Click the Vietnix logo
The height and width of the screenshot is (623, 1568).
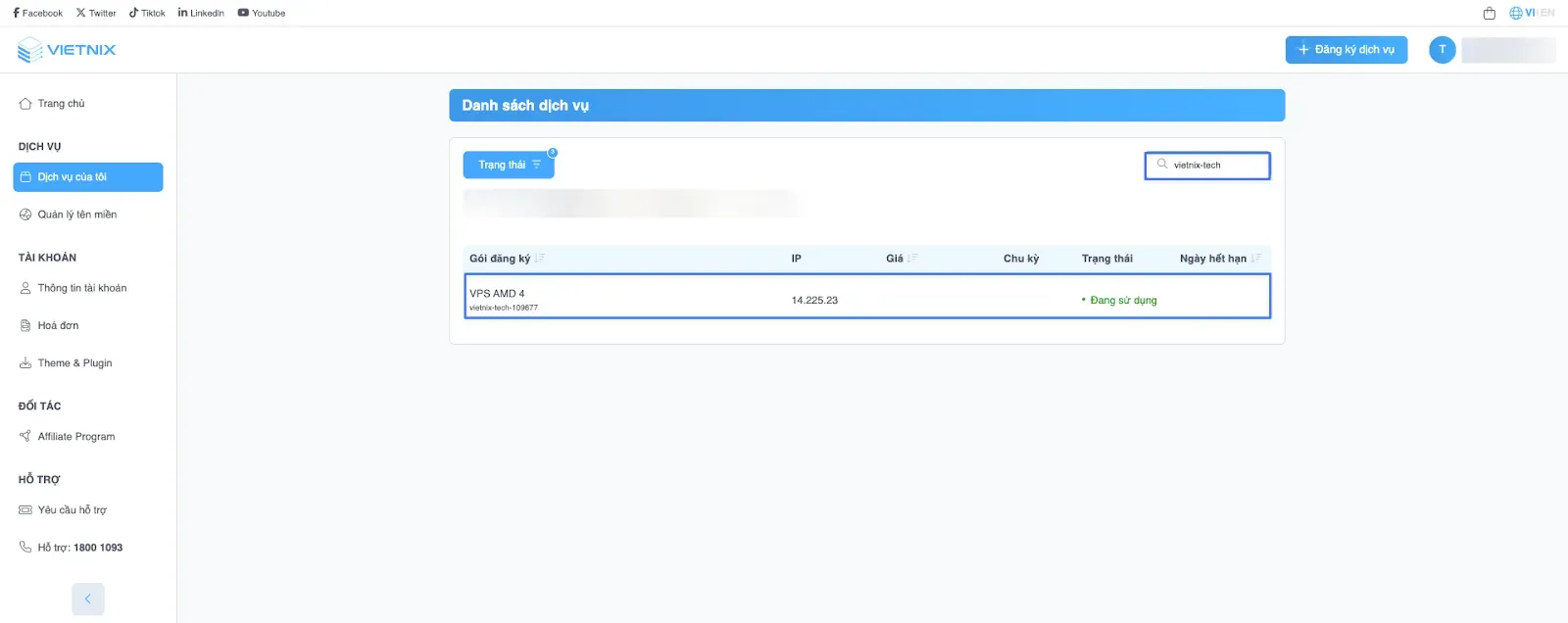(67, 50)
